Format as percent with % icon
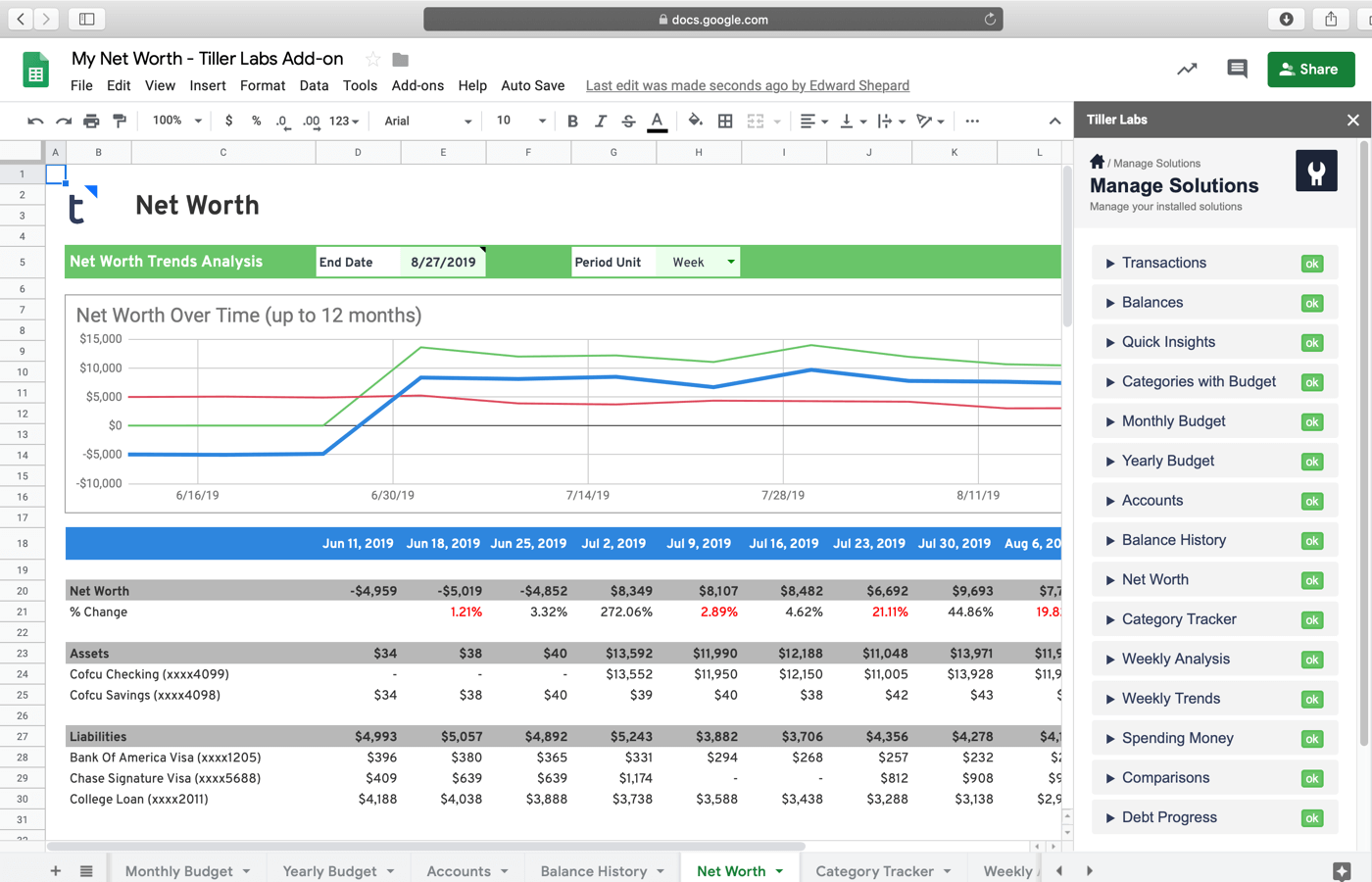 click(x=256, y=121)
